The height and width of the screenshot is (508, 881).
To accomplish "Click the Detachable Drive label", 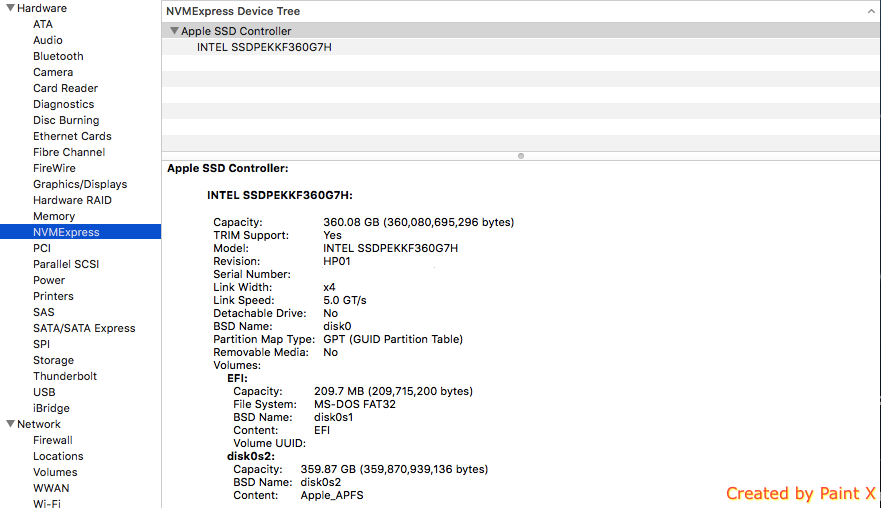I will tap(260, 314).
